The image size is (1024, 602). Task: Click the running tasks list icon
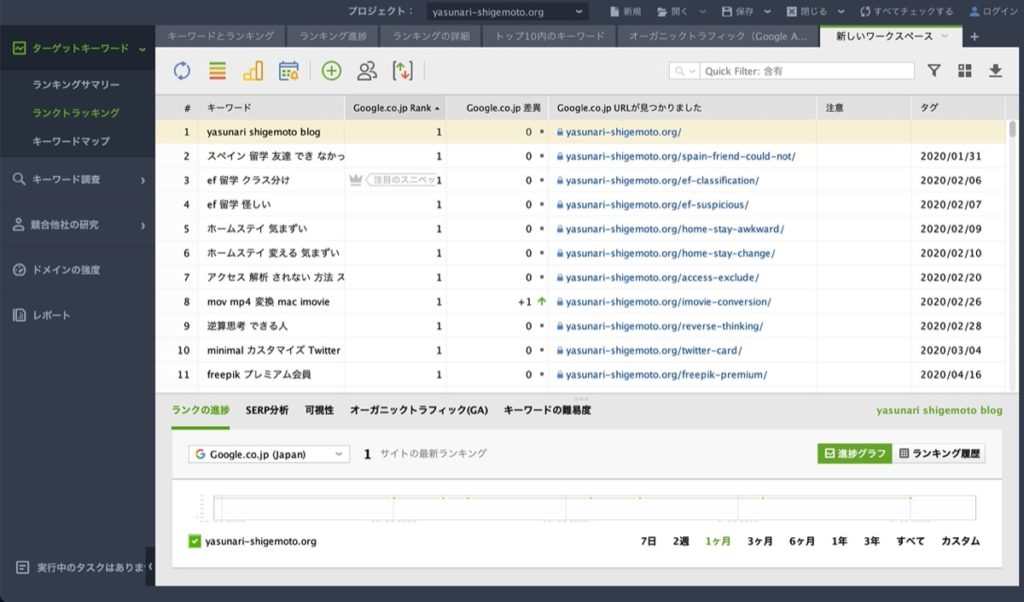[x=22, y=567]
